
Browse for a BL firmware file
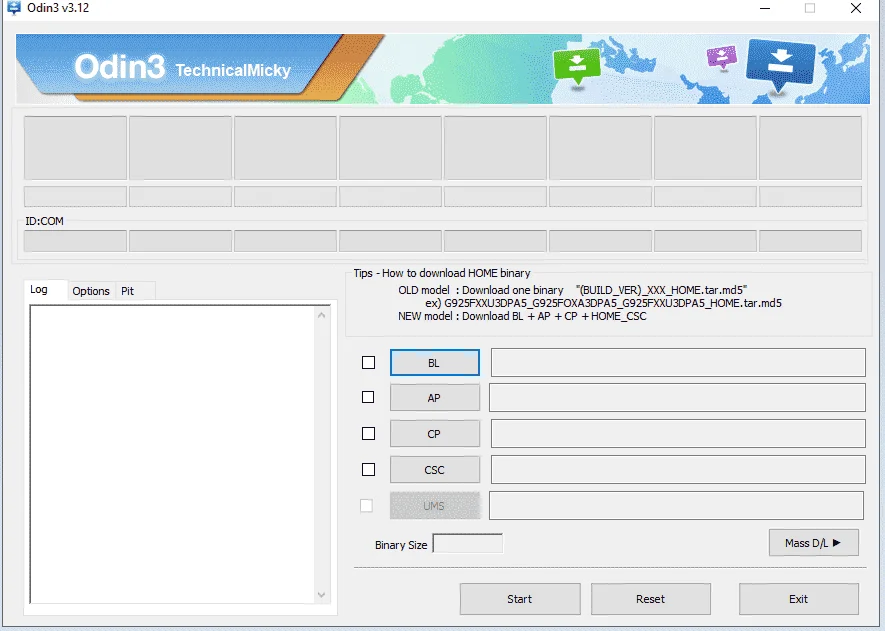[435, 363]
